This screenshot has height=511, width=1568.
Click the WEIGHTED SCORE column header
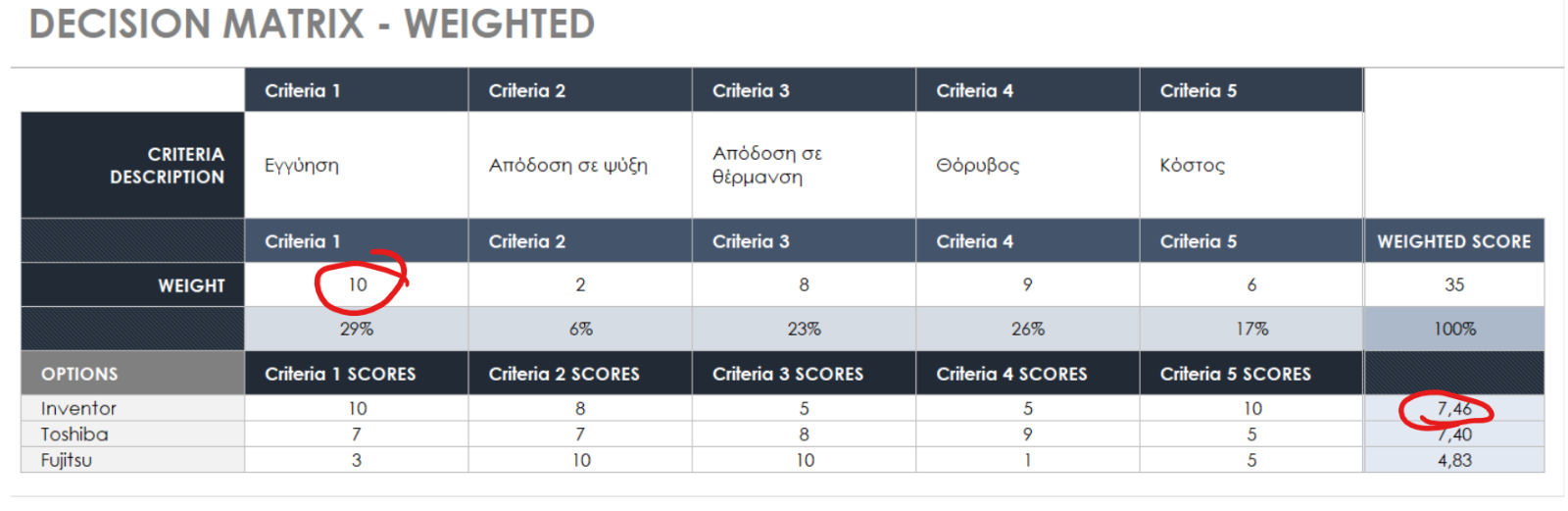[x=1454, y=241]
